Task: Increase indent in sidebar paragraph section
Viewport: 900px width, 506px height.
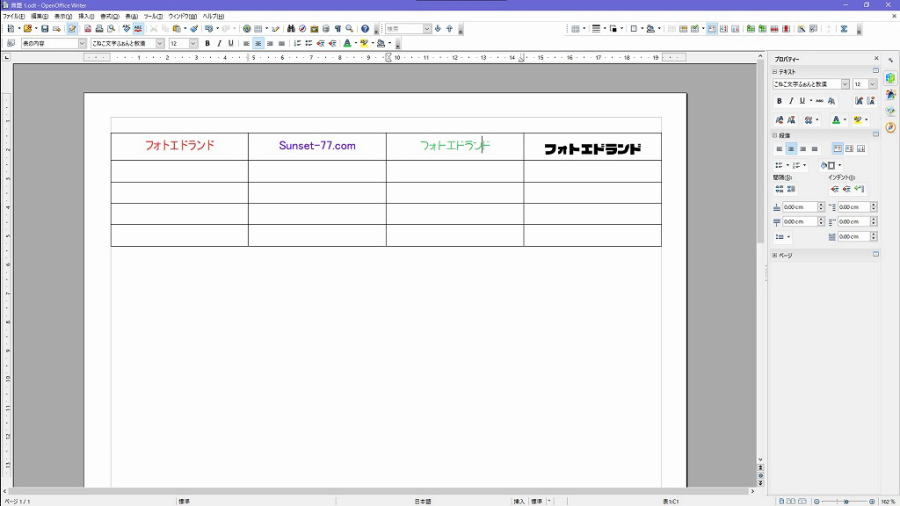Action: coord(835,189)
